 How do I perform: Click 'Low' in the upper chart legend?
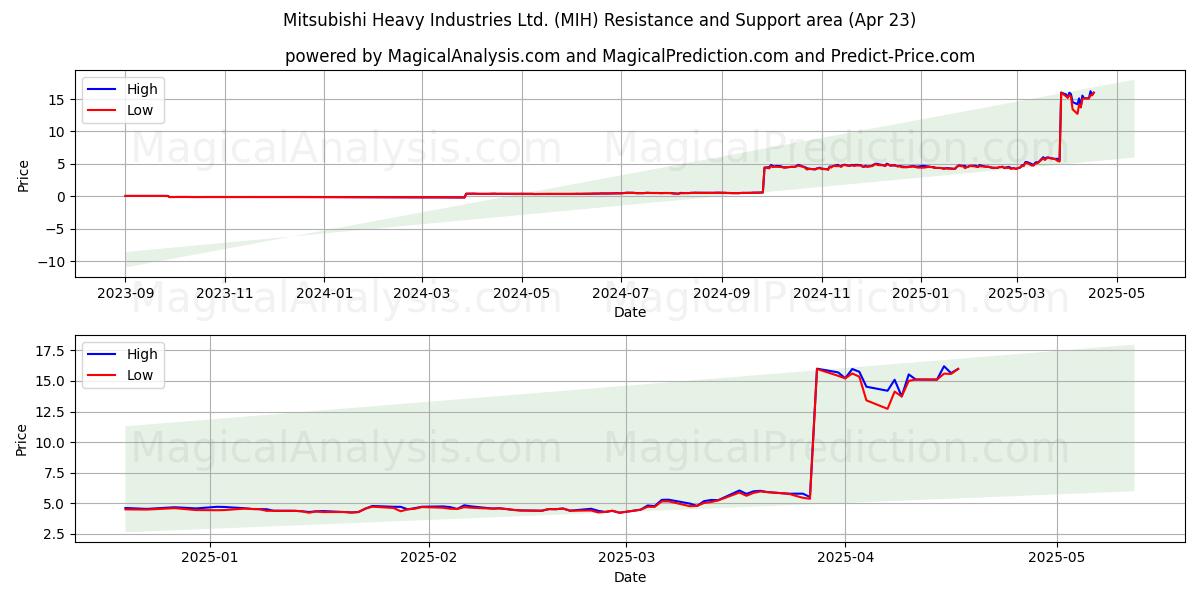point(140,111)
